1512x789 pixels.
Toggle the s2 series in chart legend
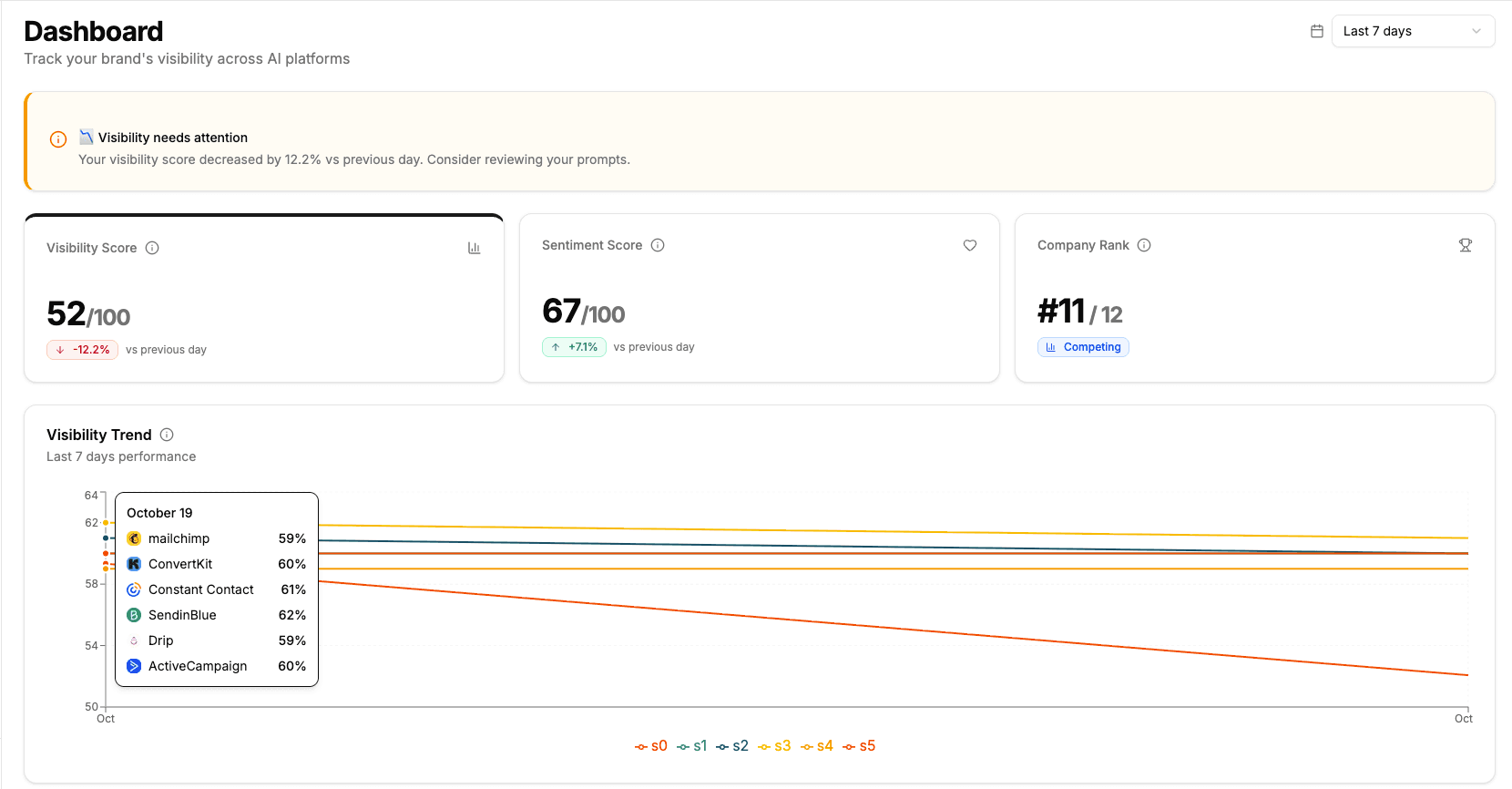(732, 745)
